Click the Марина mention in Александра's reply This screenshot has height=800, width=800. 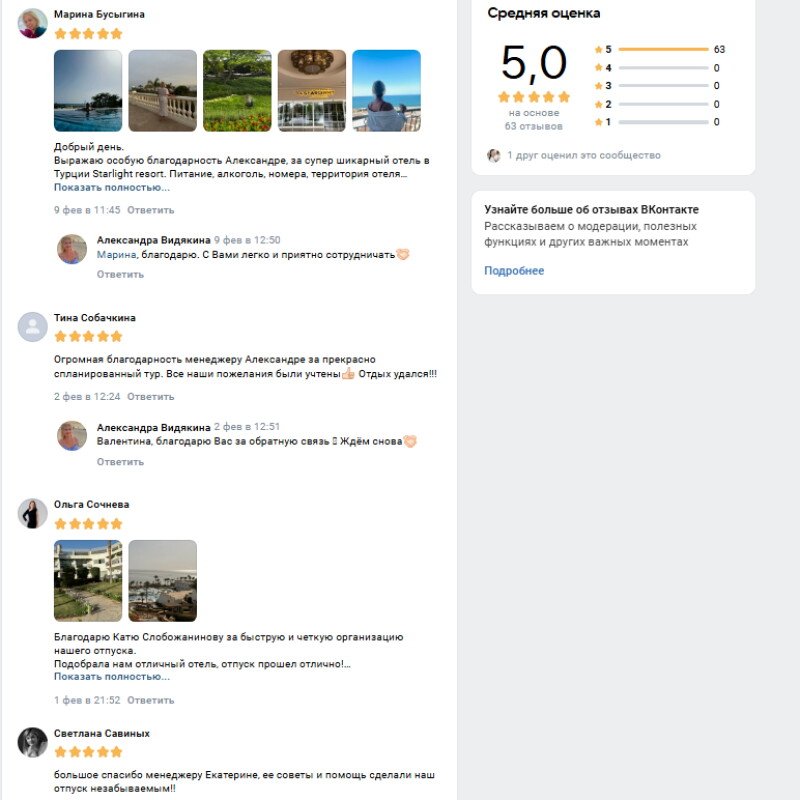(x=116, y=255)
